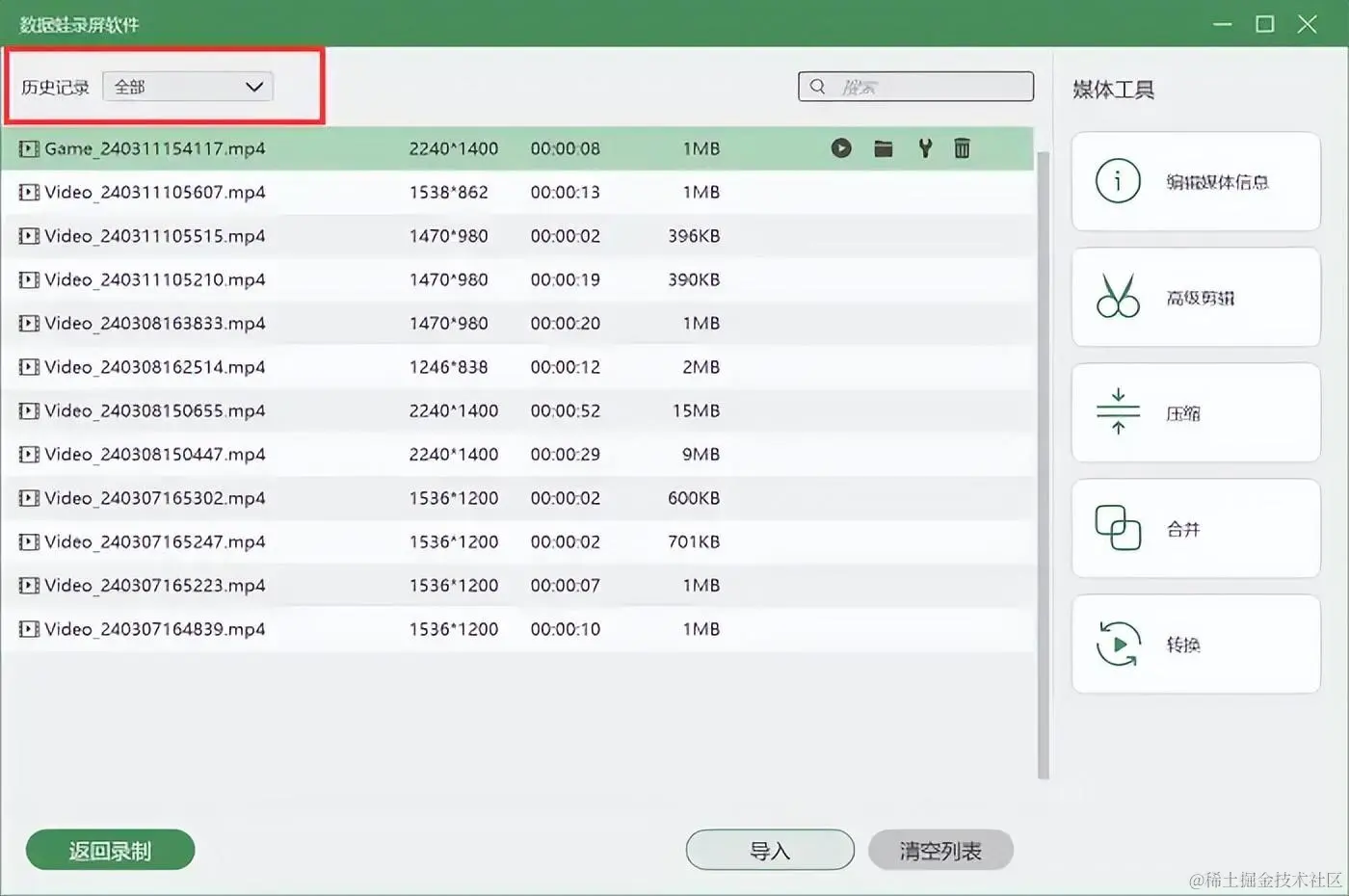Click film icon of Video_240307164839.mp4
This screenshot has height=896, width=1349.
coord(29,629)
